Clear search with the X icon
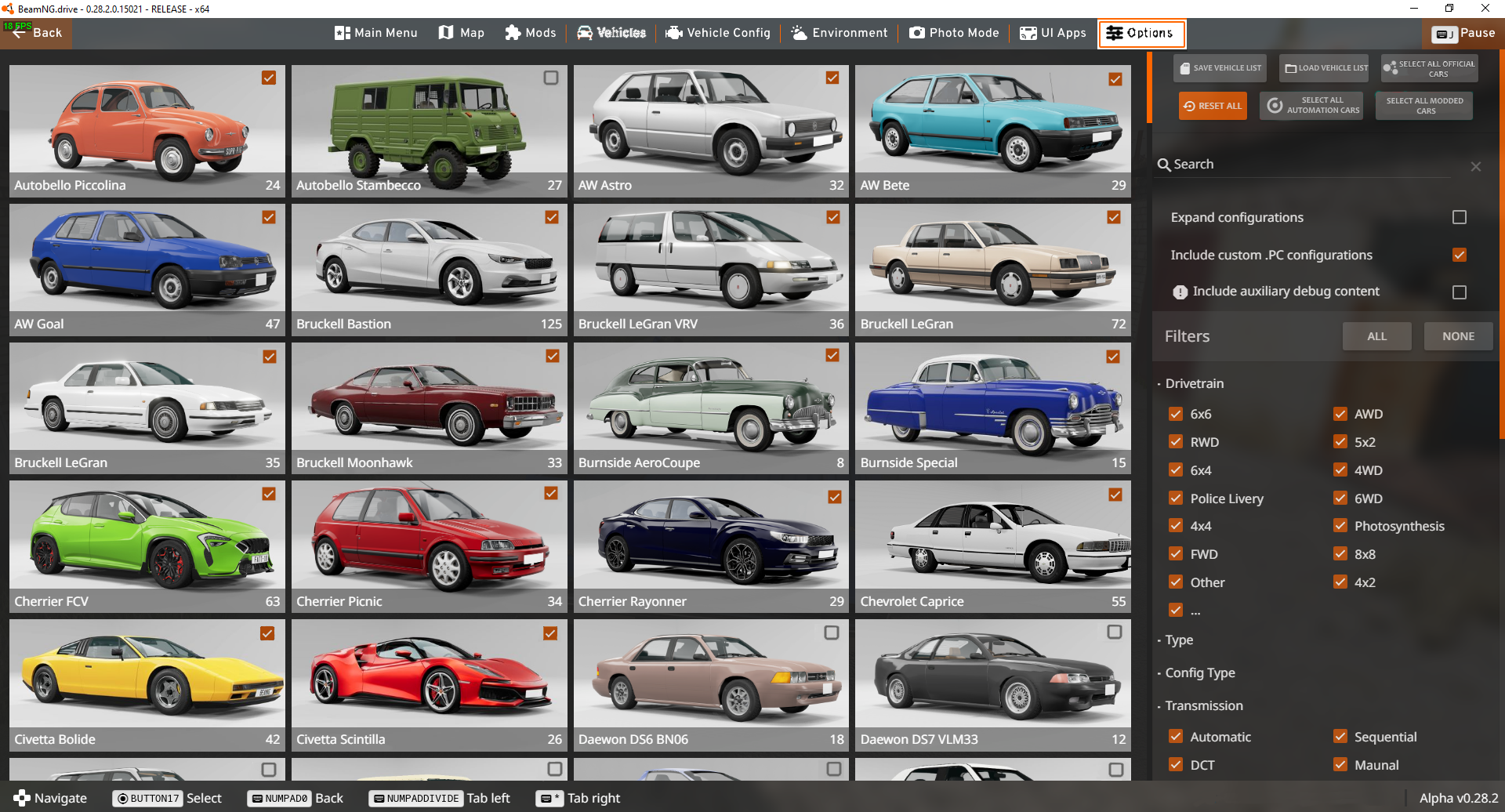Viewport: 1505px width, 812px height. (x=1476, y=166)
